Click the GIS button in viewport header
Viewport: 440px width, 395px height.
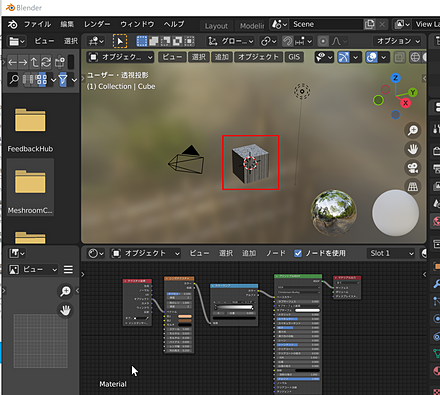[x=294, y=57]
